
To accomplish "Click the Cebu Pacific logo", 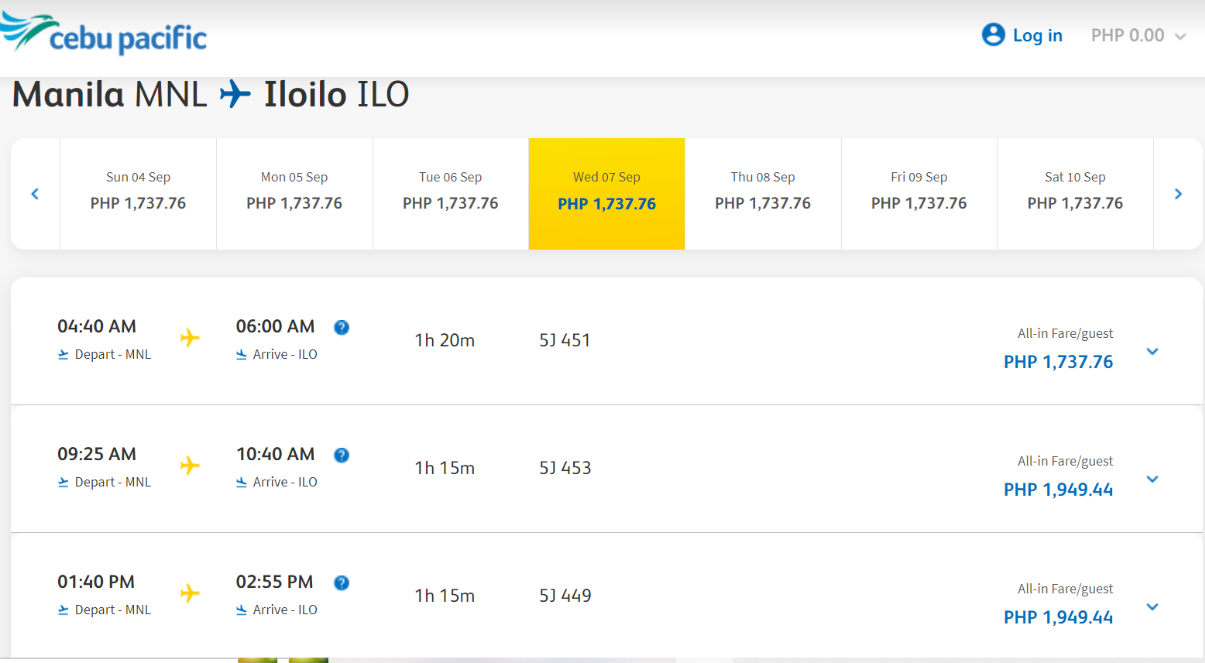I will [104, 34].
